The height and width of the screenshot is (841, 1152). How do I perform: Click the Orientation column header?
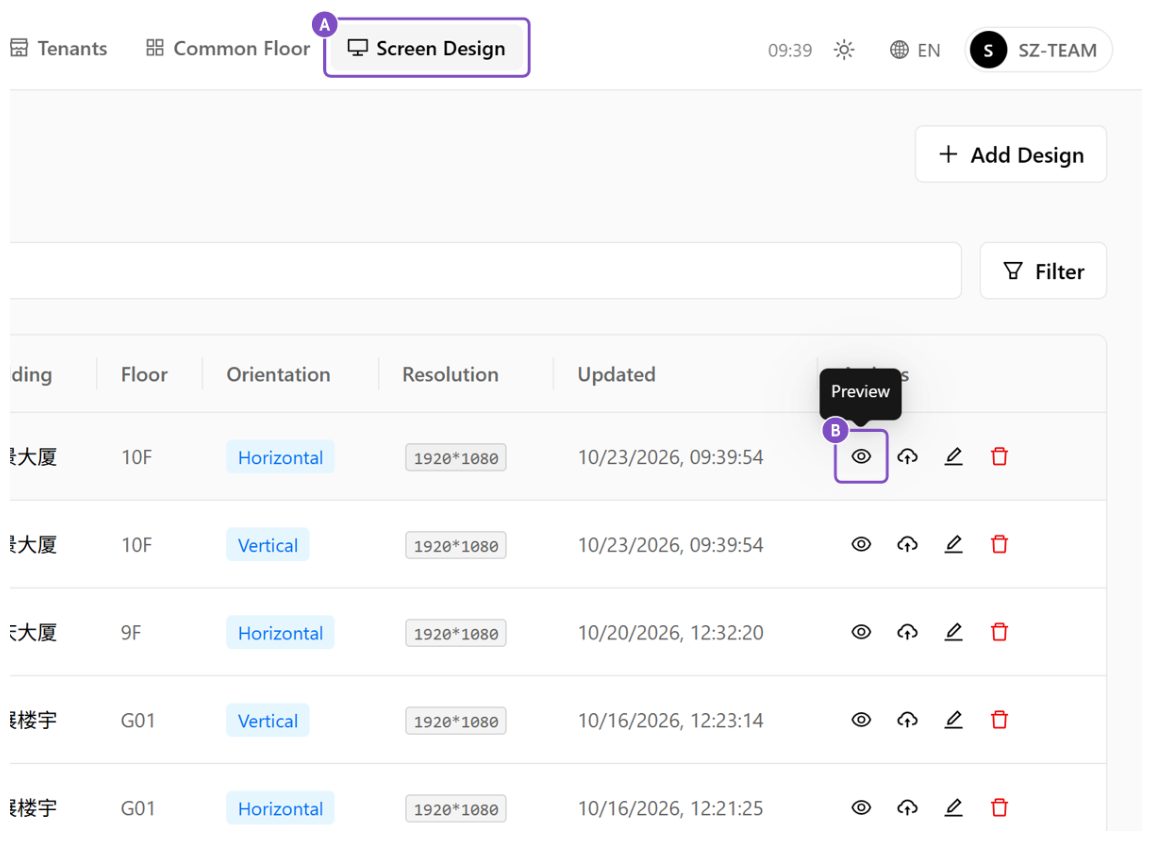(278, 375)
